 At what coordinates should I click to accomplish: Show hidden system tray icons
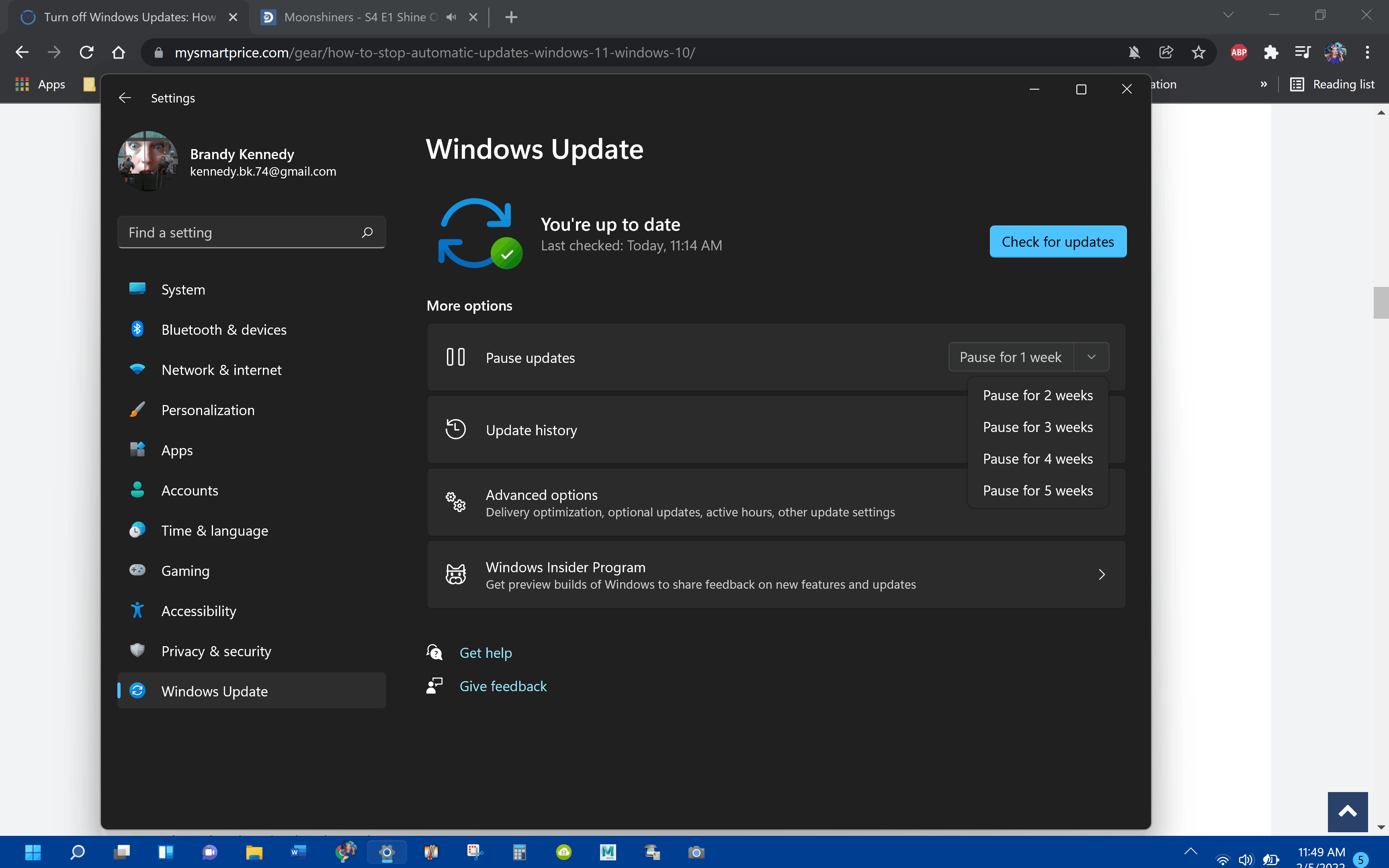coord(1190,852)
